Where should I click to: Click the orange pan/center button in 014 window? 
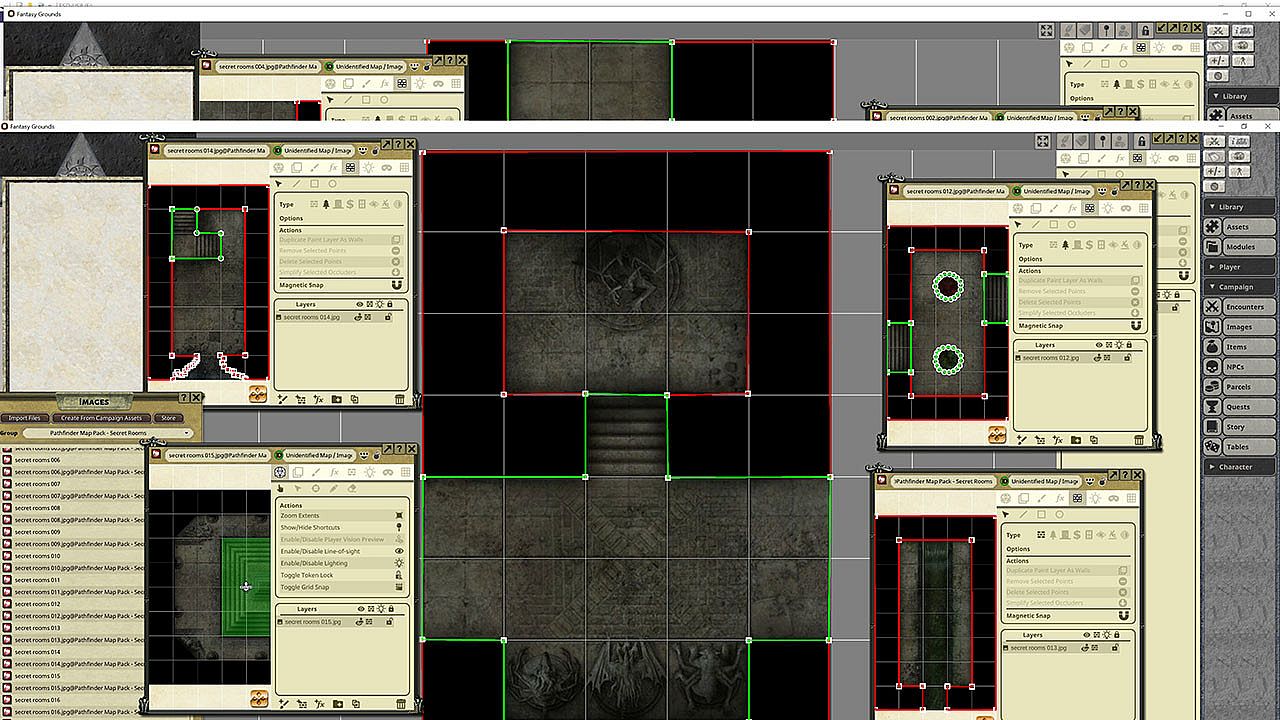[258, 394]
